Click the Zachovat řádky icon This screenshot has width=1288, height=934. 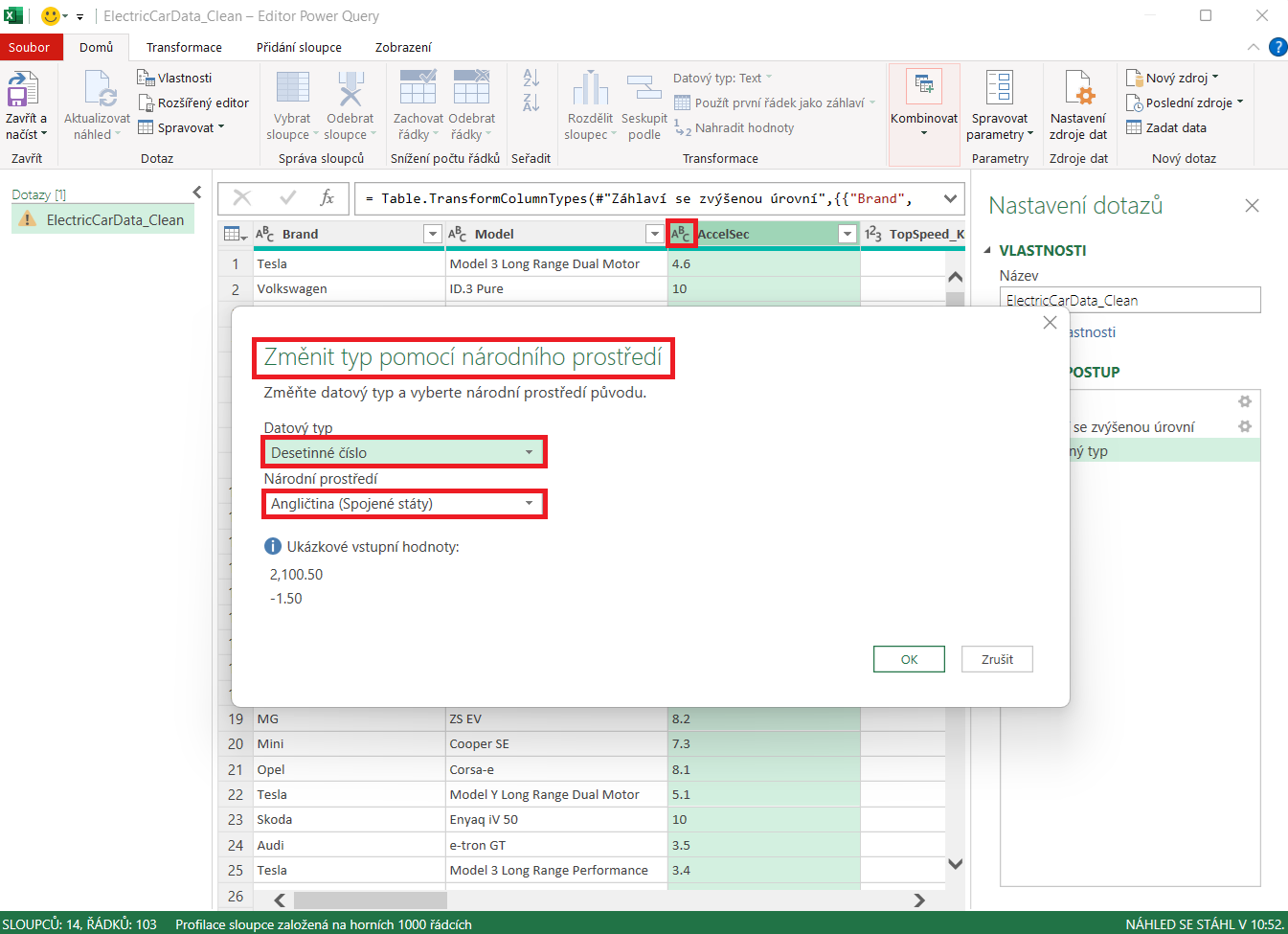[x=418, y=88]
